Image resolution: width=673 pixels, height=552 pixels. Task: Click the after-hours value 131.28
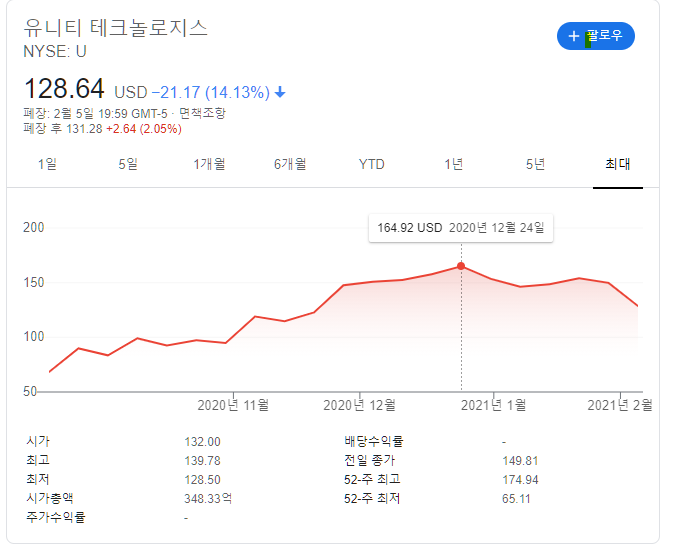click(84, 129)
